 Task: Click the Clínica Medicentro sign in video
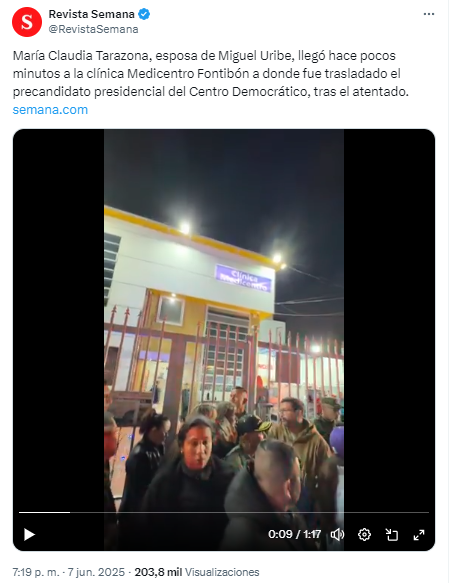(x=243, y=279)
